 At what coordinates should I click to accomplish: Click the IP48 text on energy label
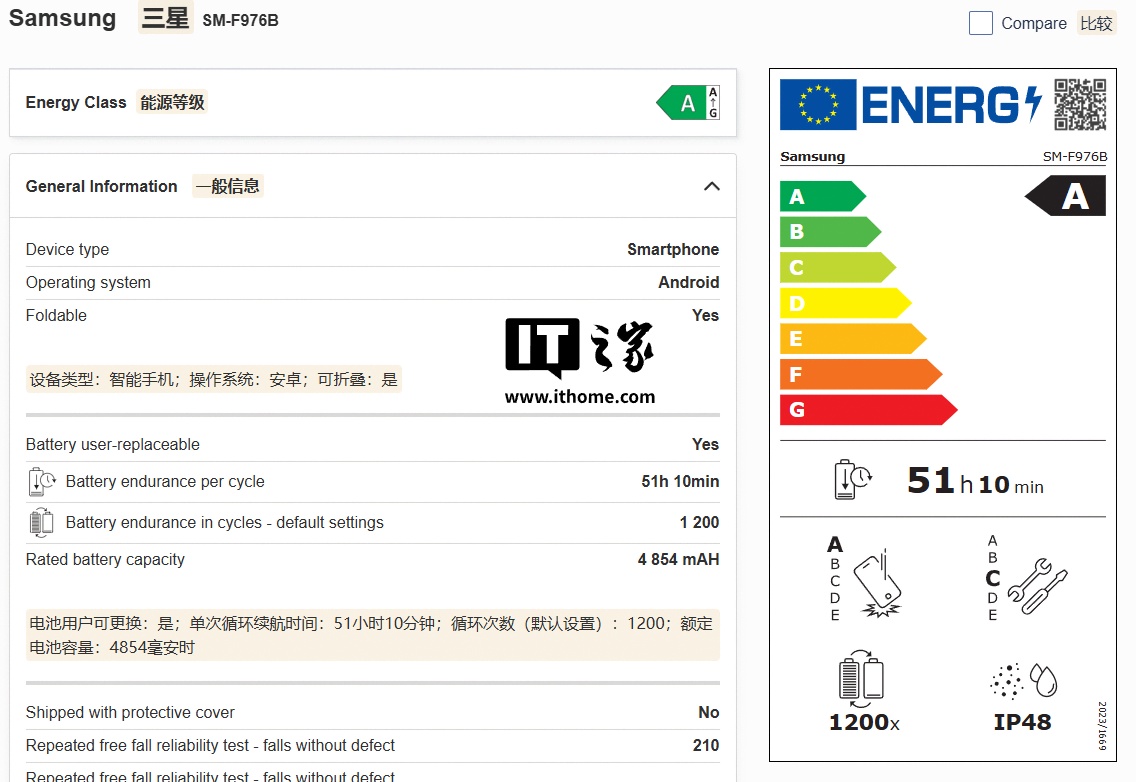(x=1022, y=722)
